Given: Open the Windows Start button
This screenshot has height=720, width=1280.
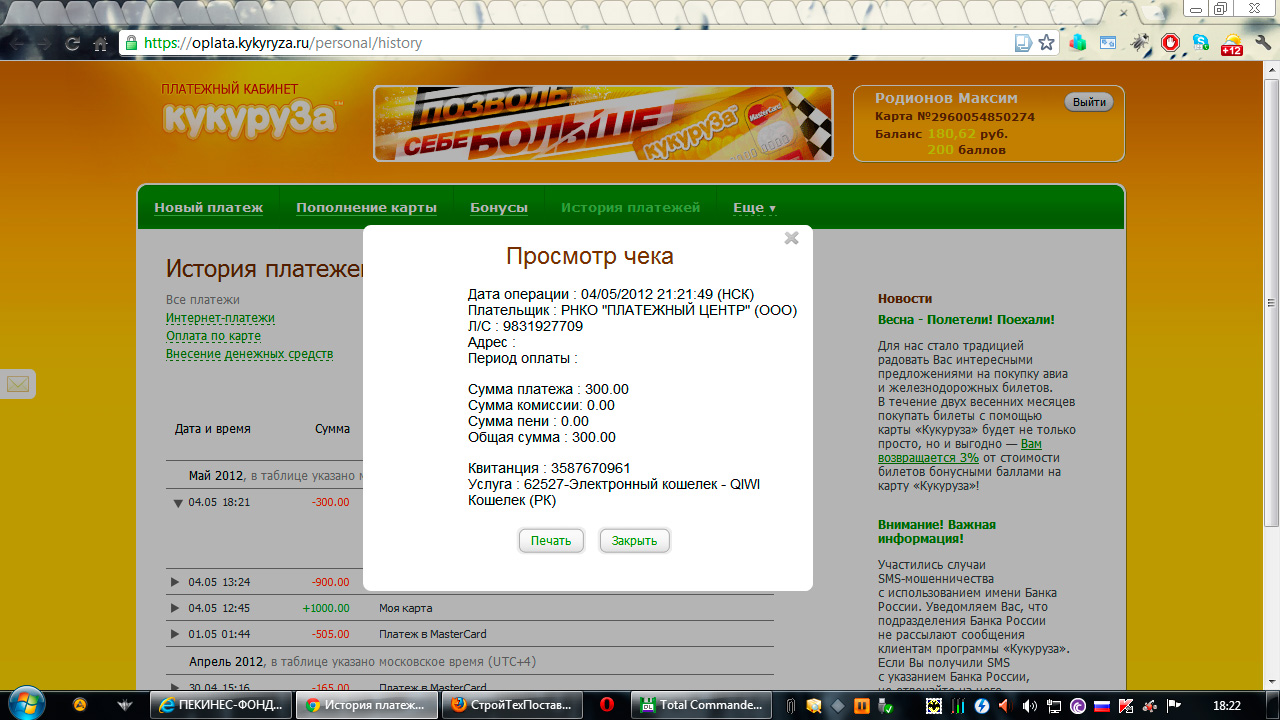Looking at the screenshot, I should coord(26,703).
